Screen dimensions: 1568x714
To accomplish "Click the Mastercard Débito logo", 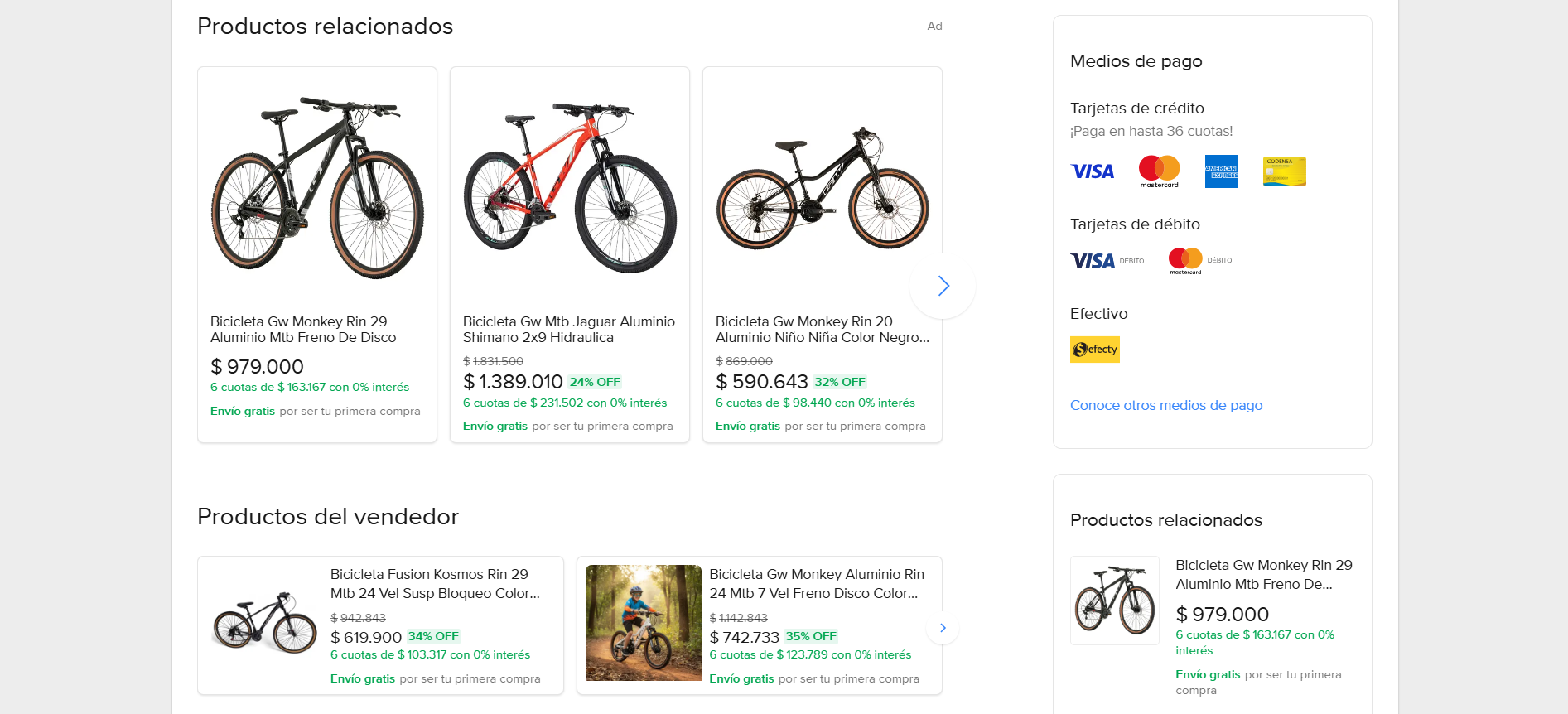I will 1200,261.
